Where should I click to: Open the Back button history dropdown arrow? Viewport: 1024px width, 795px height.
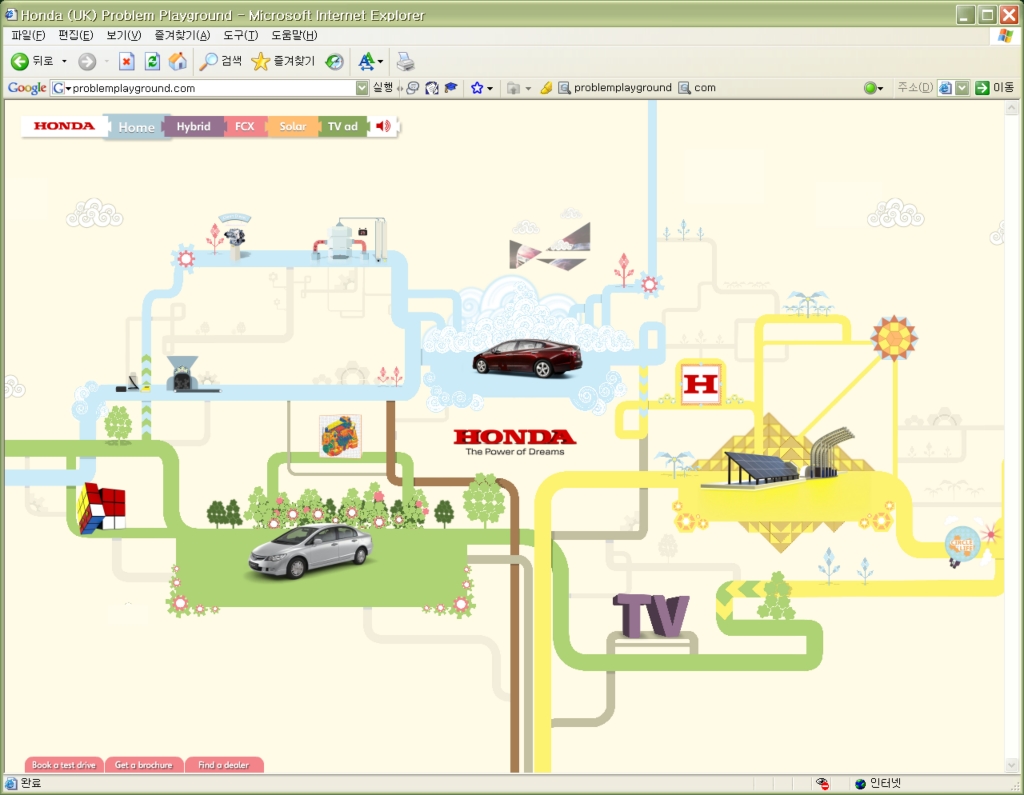pos(64,61)
